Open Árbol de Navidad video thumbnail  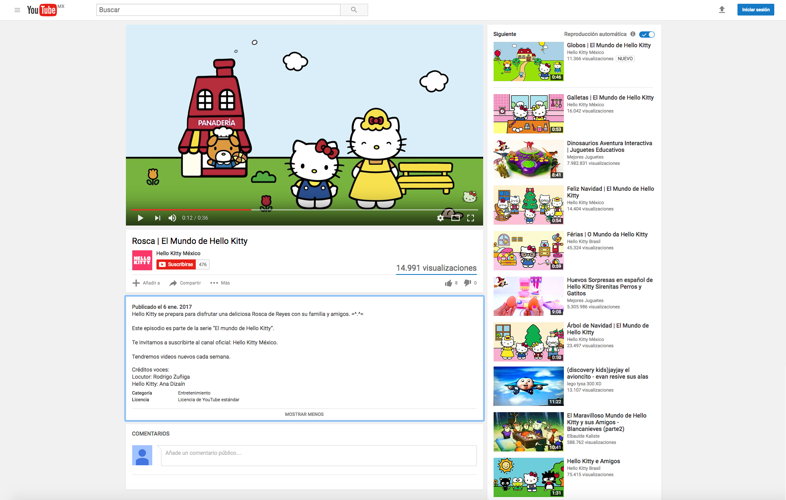click(528, 342)
